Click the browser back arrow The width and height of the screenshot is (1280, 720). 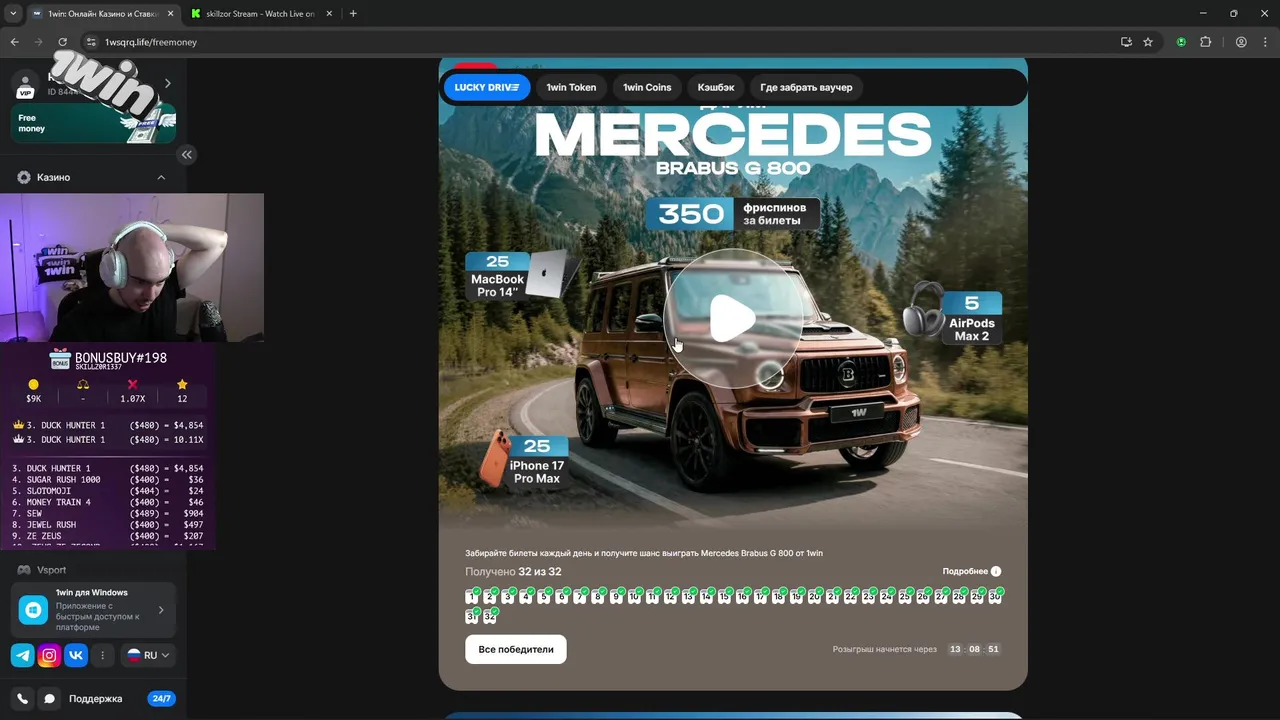tap(14, 42)
